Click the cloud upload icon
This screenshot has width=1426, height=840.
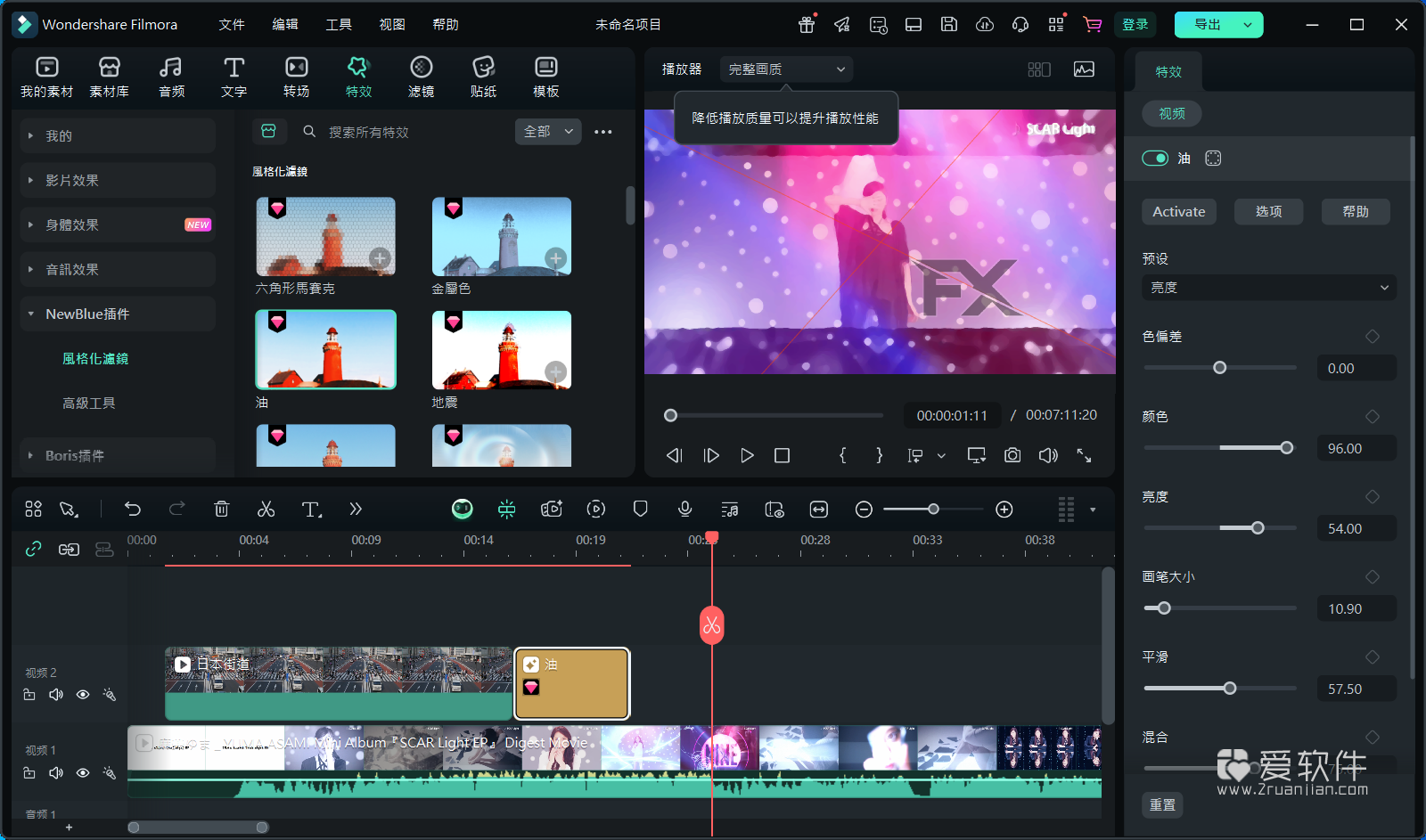coord(985,24)
